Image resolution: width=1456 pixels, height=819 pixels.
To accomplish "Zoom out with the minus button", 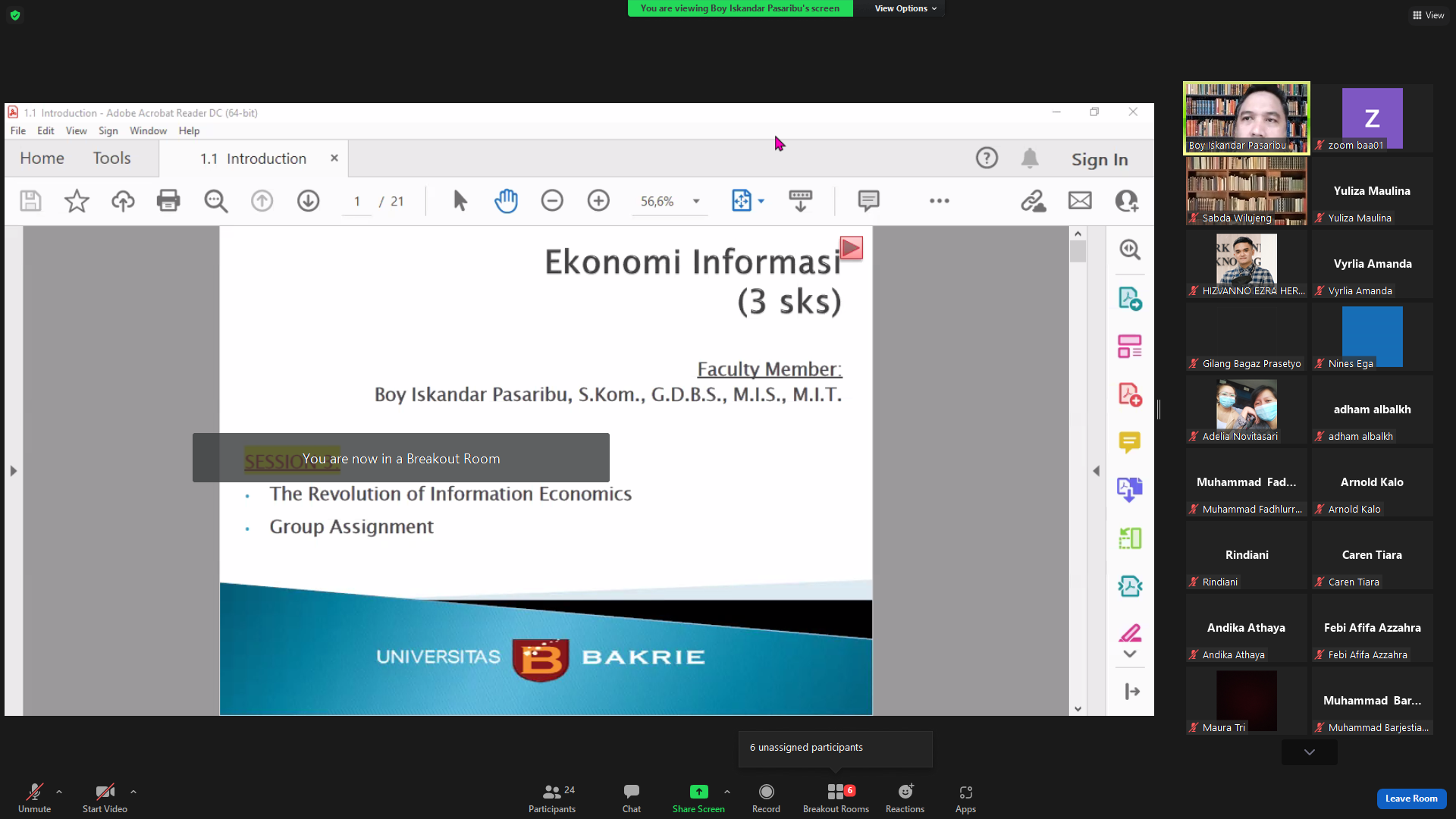I will (x=552, y=201).
